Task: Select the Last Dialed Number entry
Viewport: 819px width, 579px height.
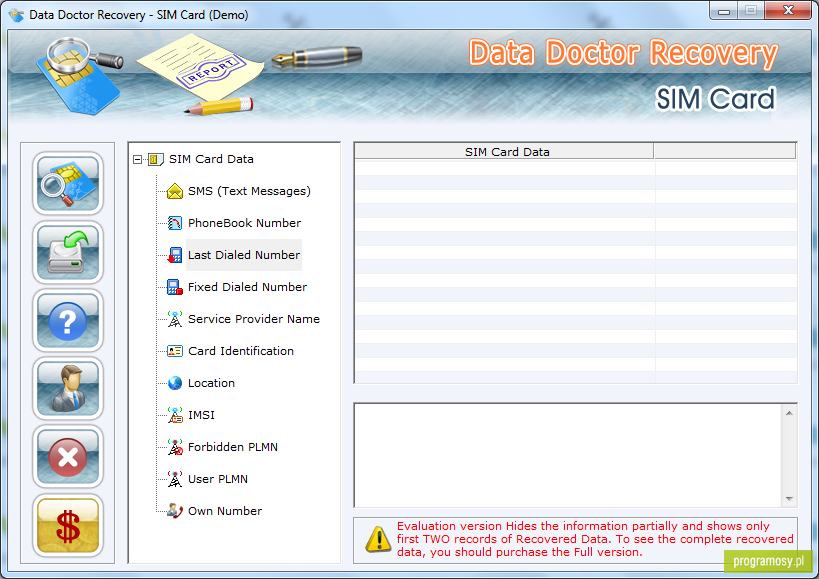Action: (244, 255)
